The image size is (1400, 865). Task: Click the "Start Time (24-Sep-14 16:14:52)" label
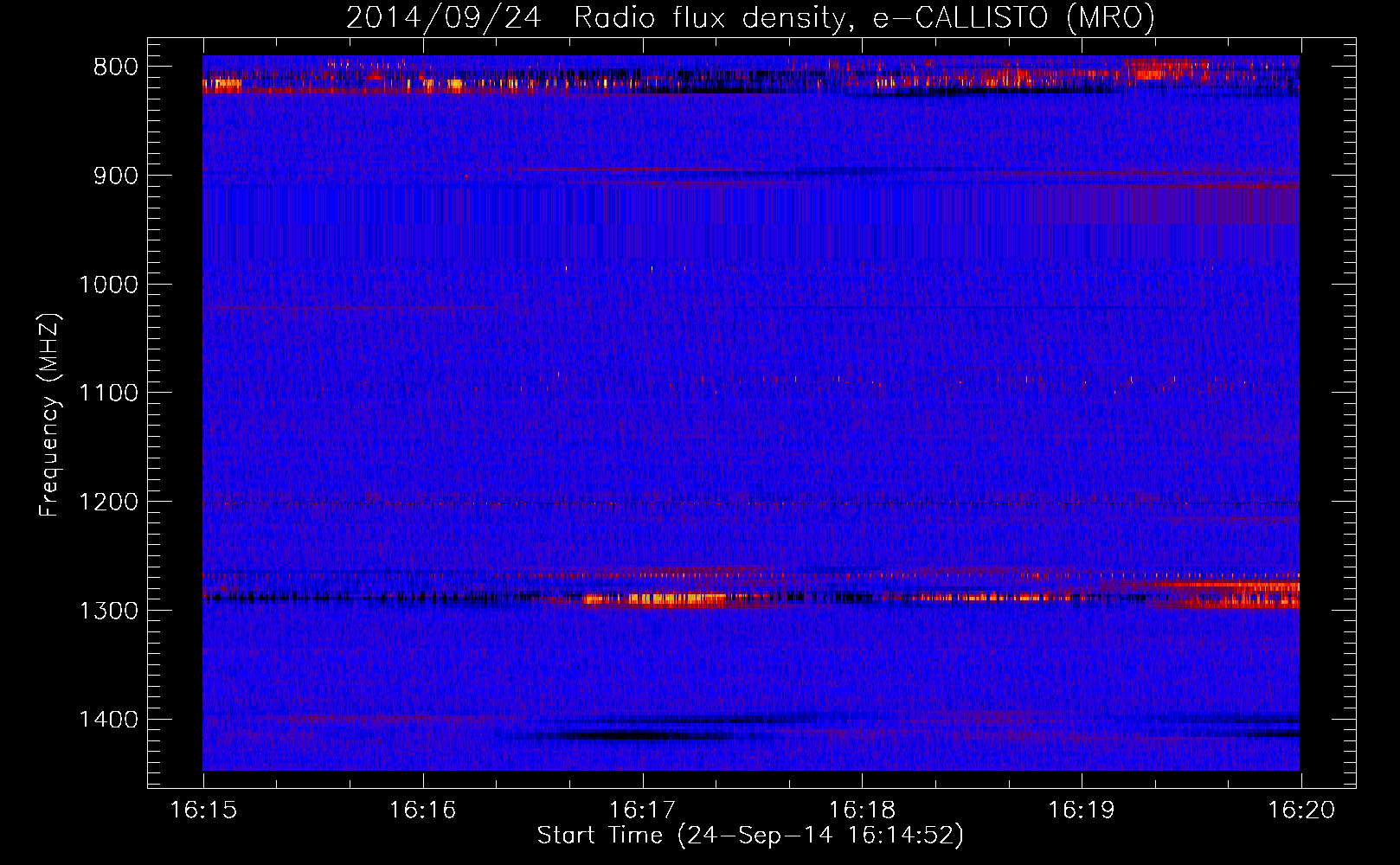[x=750, y=836]
